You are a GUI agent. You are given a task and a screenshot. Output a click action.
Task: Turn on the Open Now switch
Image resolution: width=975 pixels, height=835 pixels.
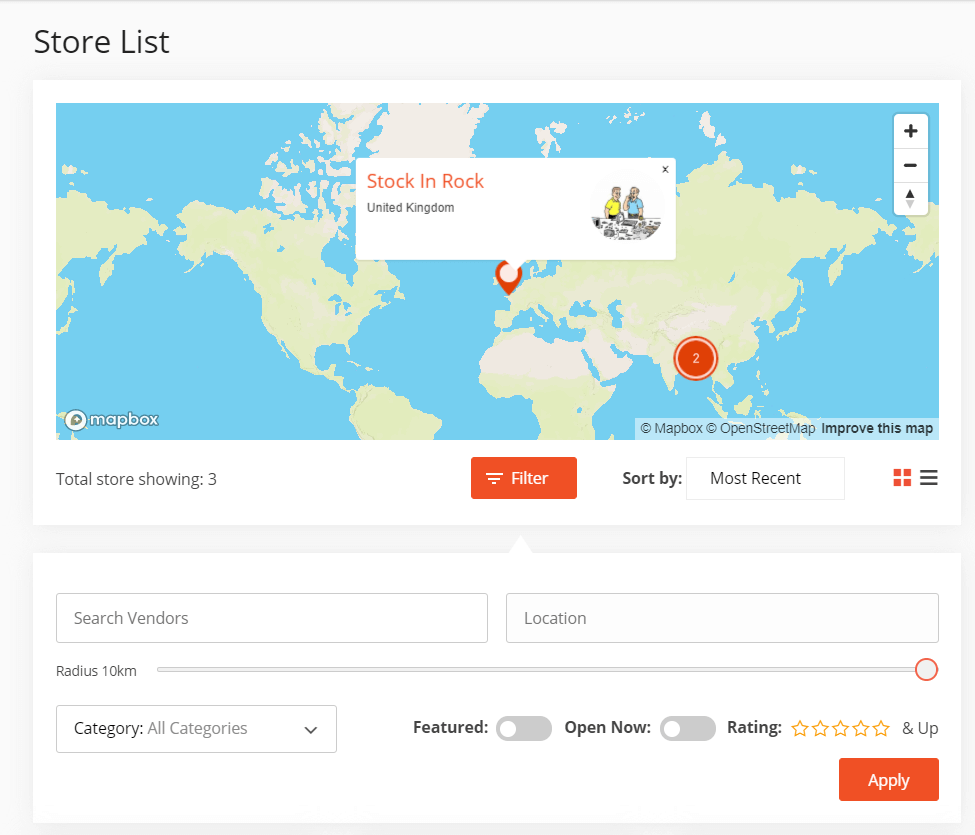coord(688,729)
